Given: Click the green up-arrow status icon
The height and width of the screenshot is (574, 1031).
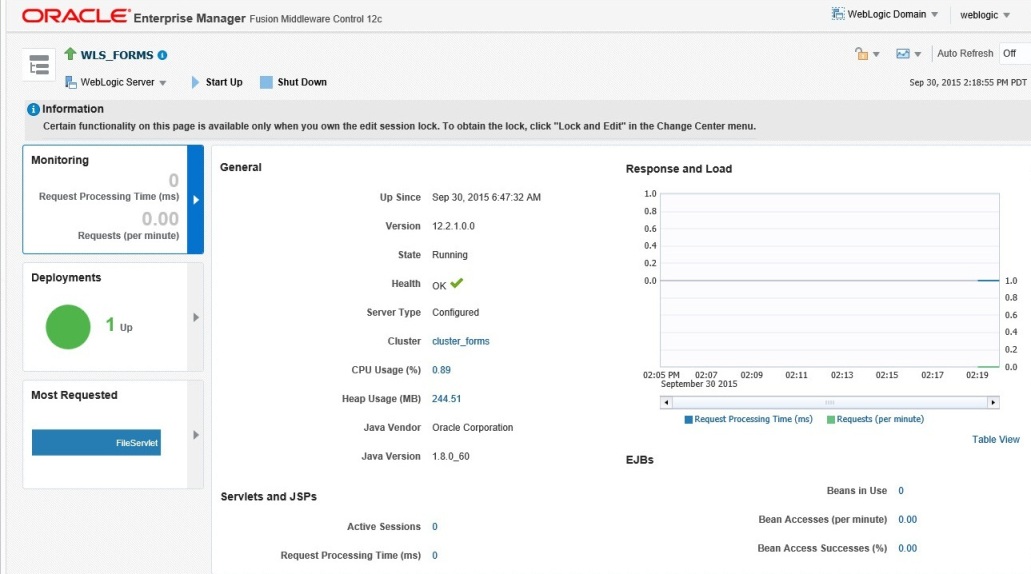Looking at the screenshot, I should pos(70,53).
